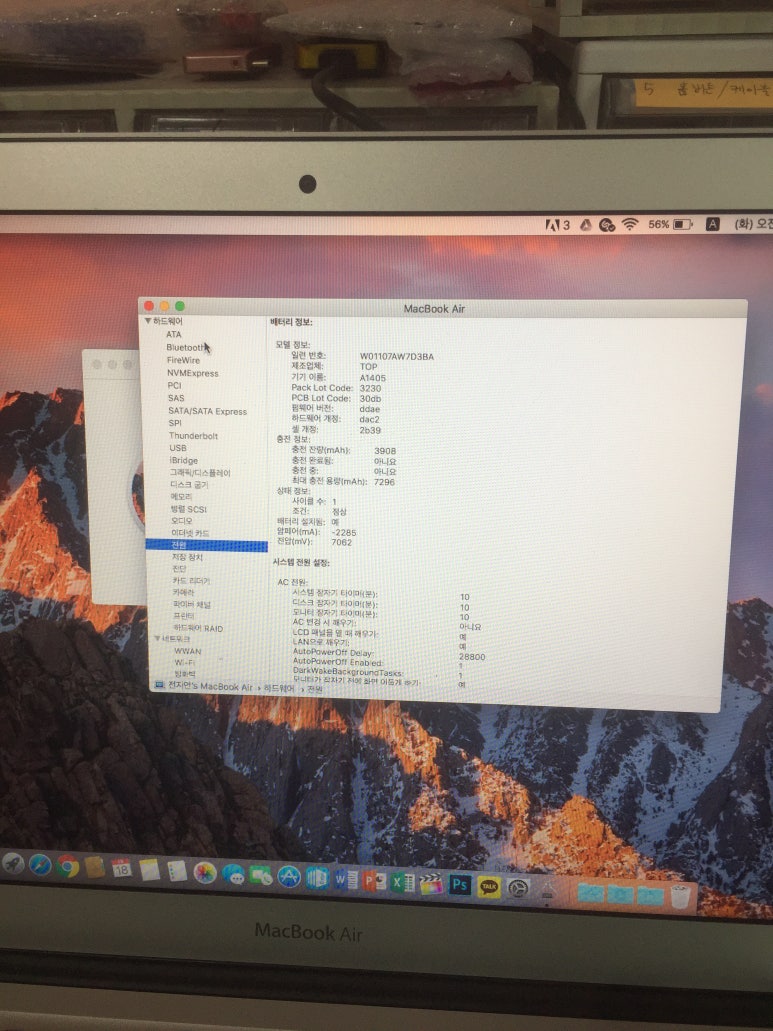
Task: Select FireWire in the sidebar
Action: (183, 360)
